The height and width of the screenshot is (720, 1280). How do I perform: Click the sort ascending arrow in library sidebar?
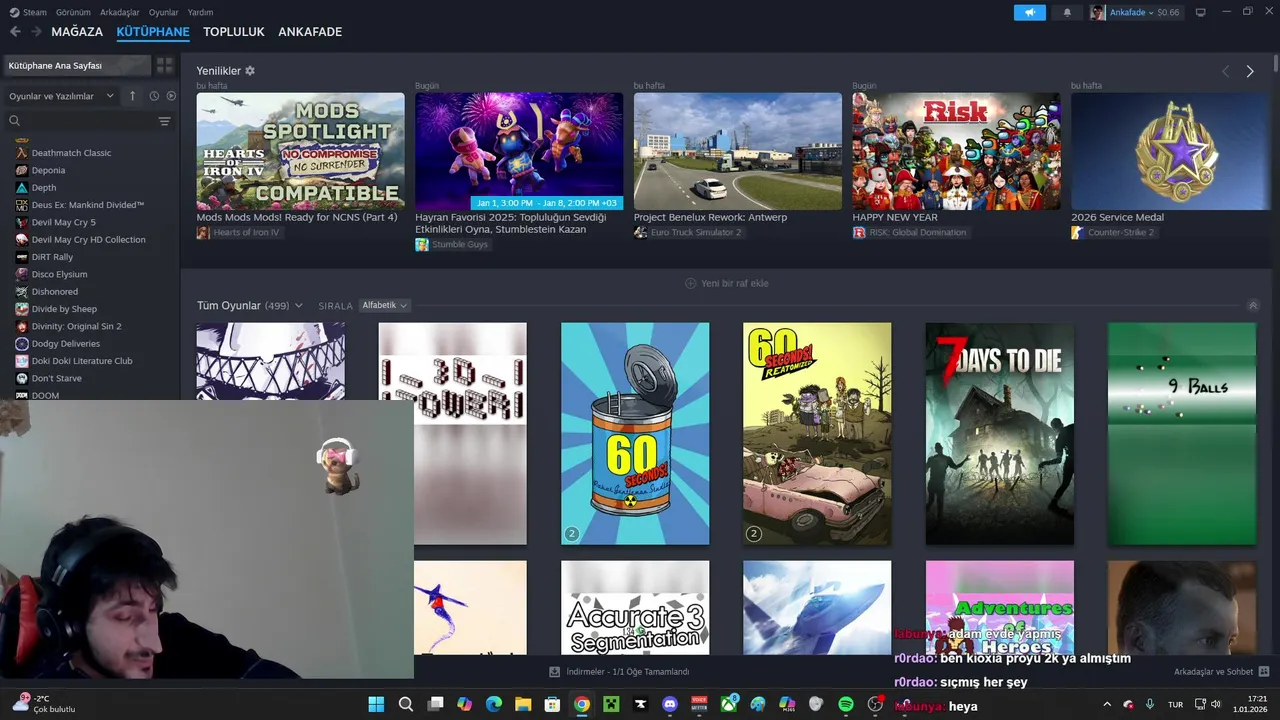tap(132, 96)
